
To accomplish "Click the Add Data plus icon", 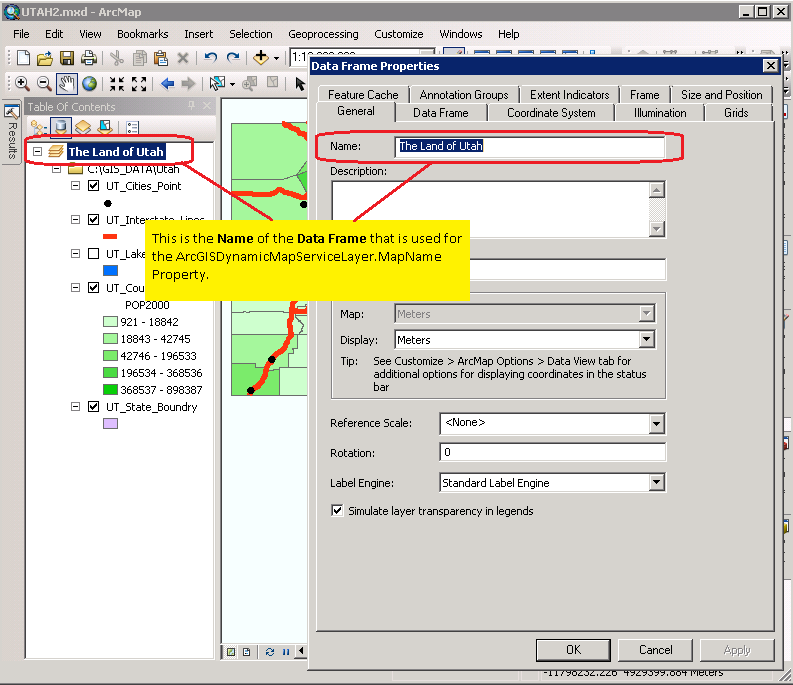I will pos(261,58).
